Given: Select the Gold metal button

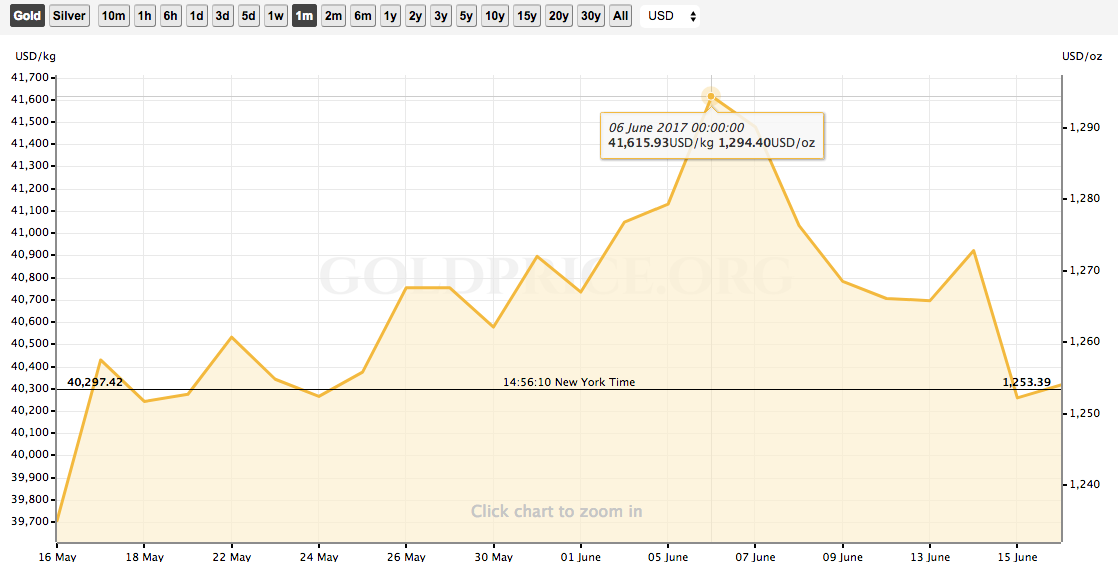Looking at the screenshot, I should pyautogui.click(x=27, y=16).
